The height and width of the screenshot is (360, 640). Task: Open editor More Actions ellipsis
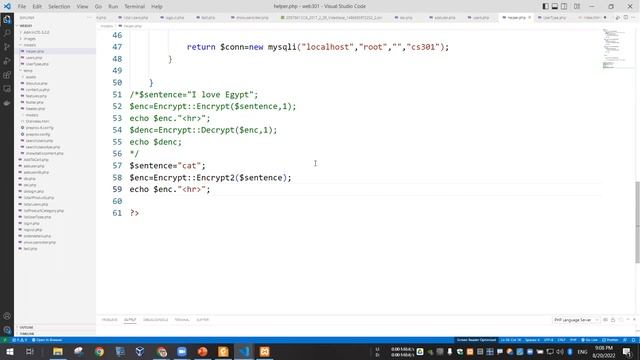(x=633, y=18)
